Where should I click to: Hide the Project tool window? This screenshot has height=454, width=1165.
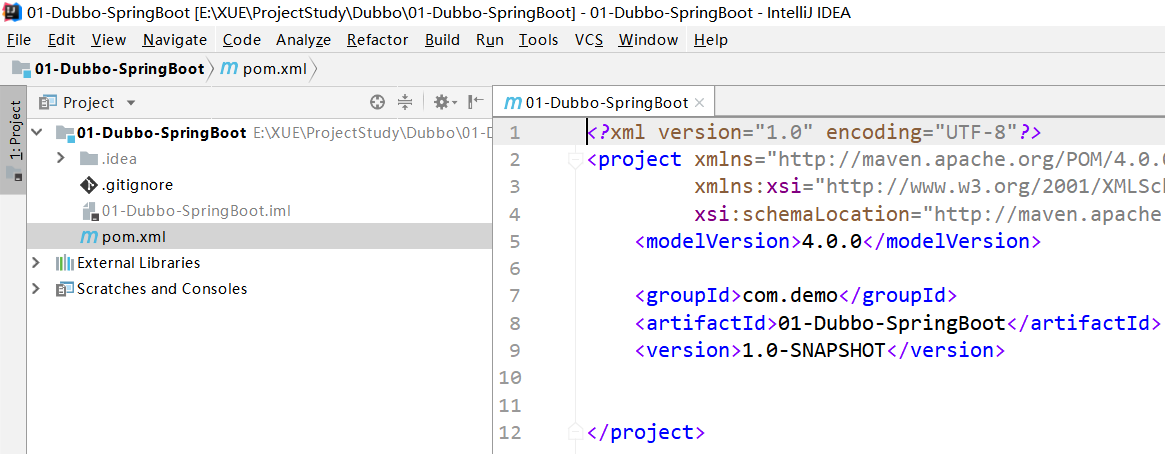click(x=476, y=103)
